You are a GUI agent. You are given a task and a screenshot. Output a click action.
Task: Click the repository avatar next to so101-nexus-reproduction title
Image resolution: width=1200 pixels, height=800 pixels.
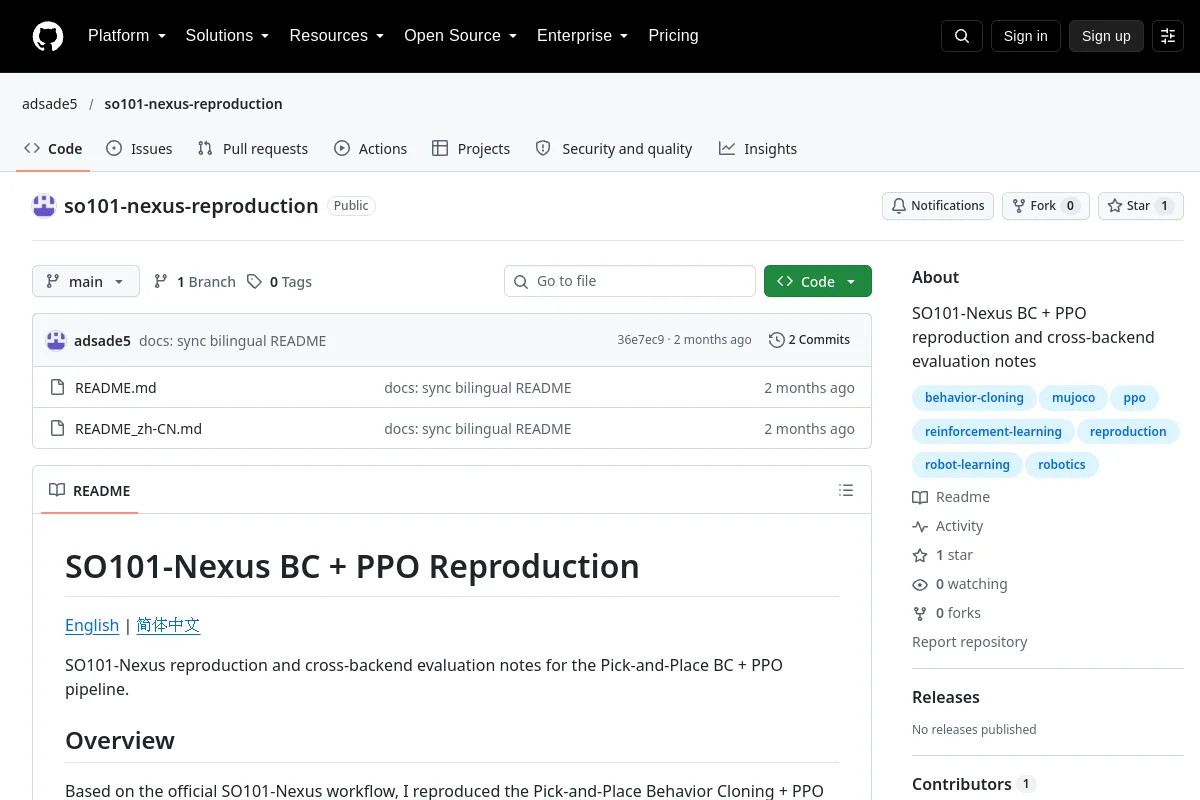[44, 206]
